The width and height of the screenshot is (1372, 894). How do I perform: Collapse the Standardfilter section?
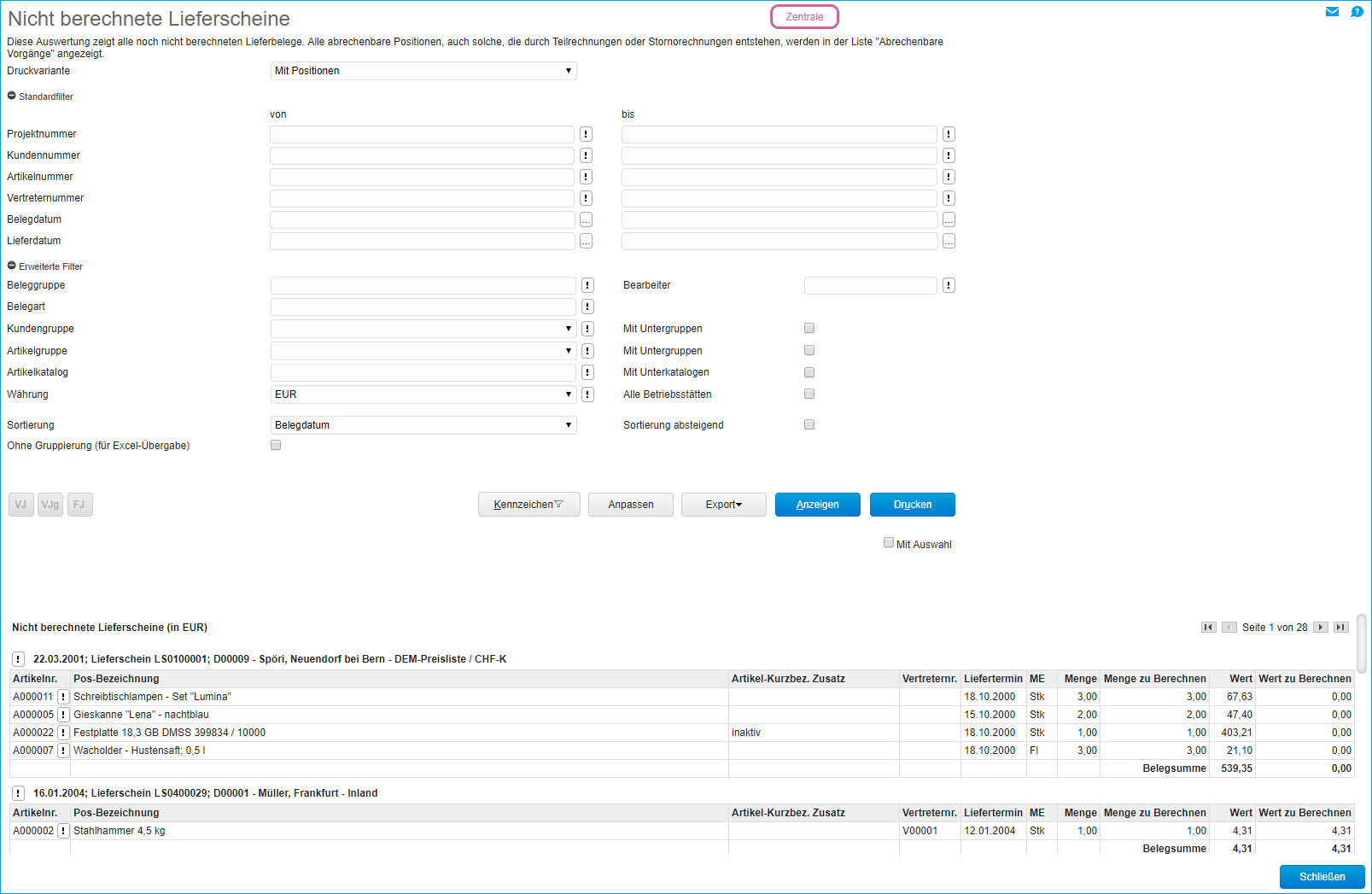click(x=12, y=96)
